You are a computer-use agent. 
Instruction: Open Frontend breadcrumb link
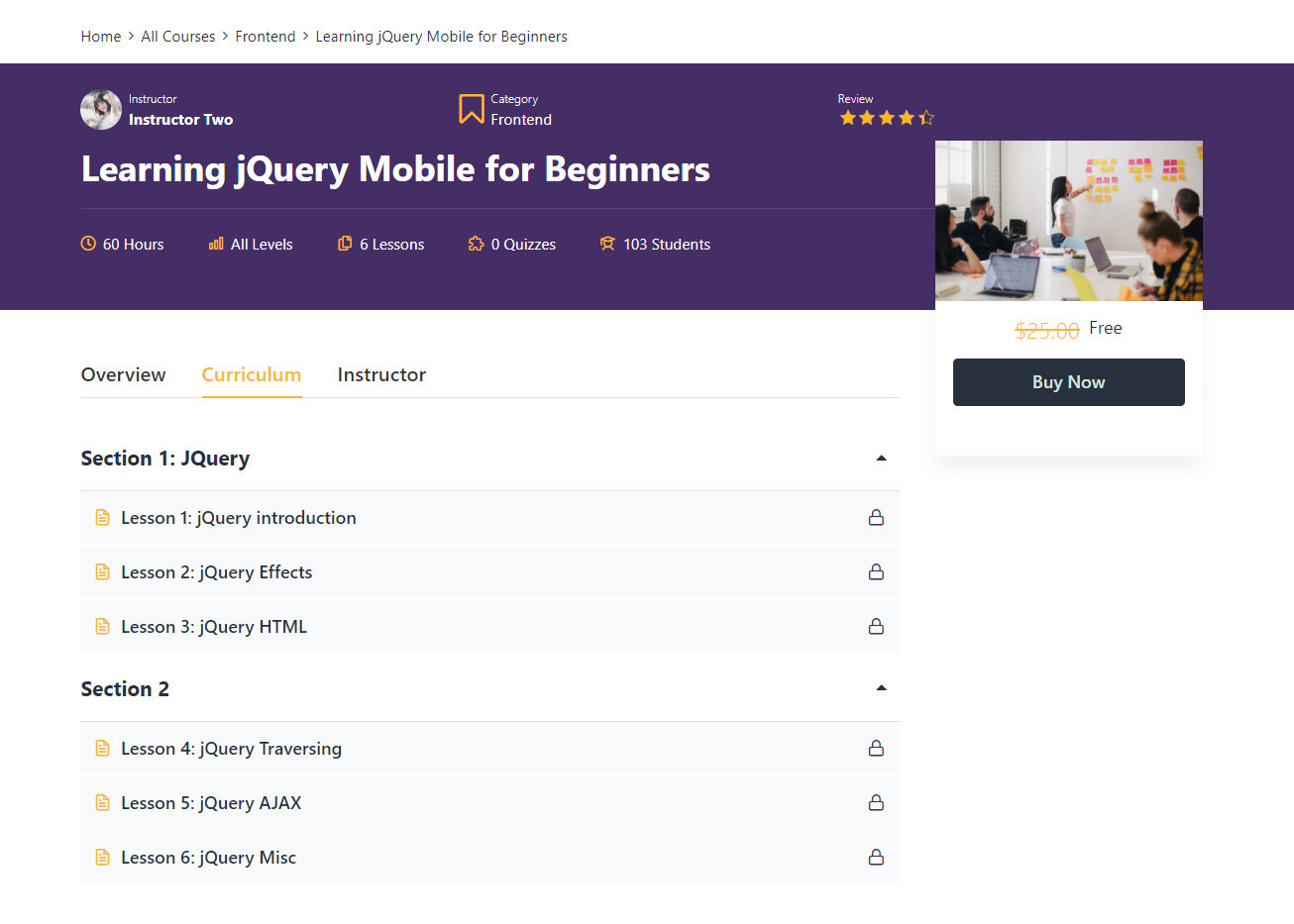266,37
